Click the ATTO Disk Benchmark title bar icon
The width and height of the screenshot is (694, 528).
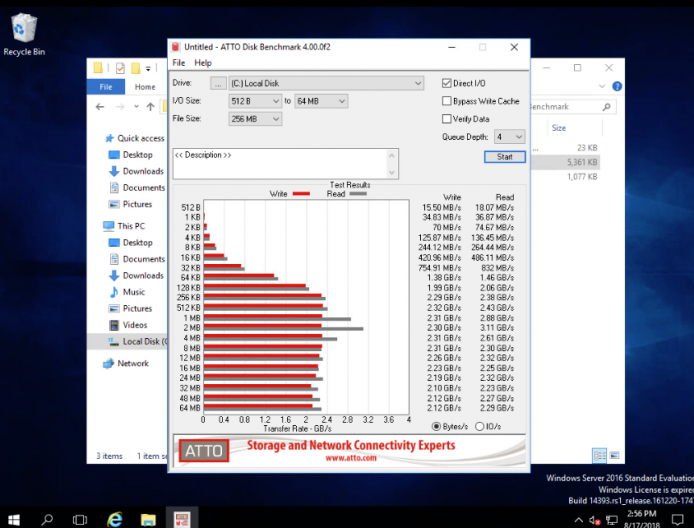pyautogui.click(x=176, y=47)
